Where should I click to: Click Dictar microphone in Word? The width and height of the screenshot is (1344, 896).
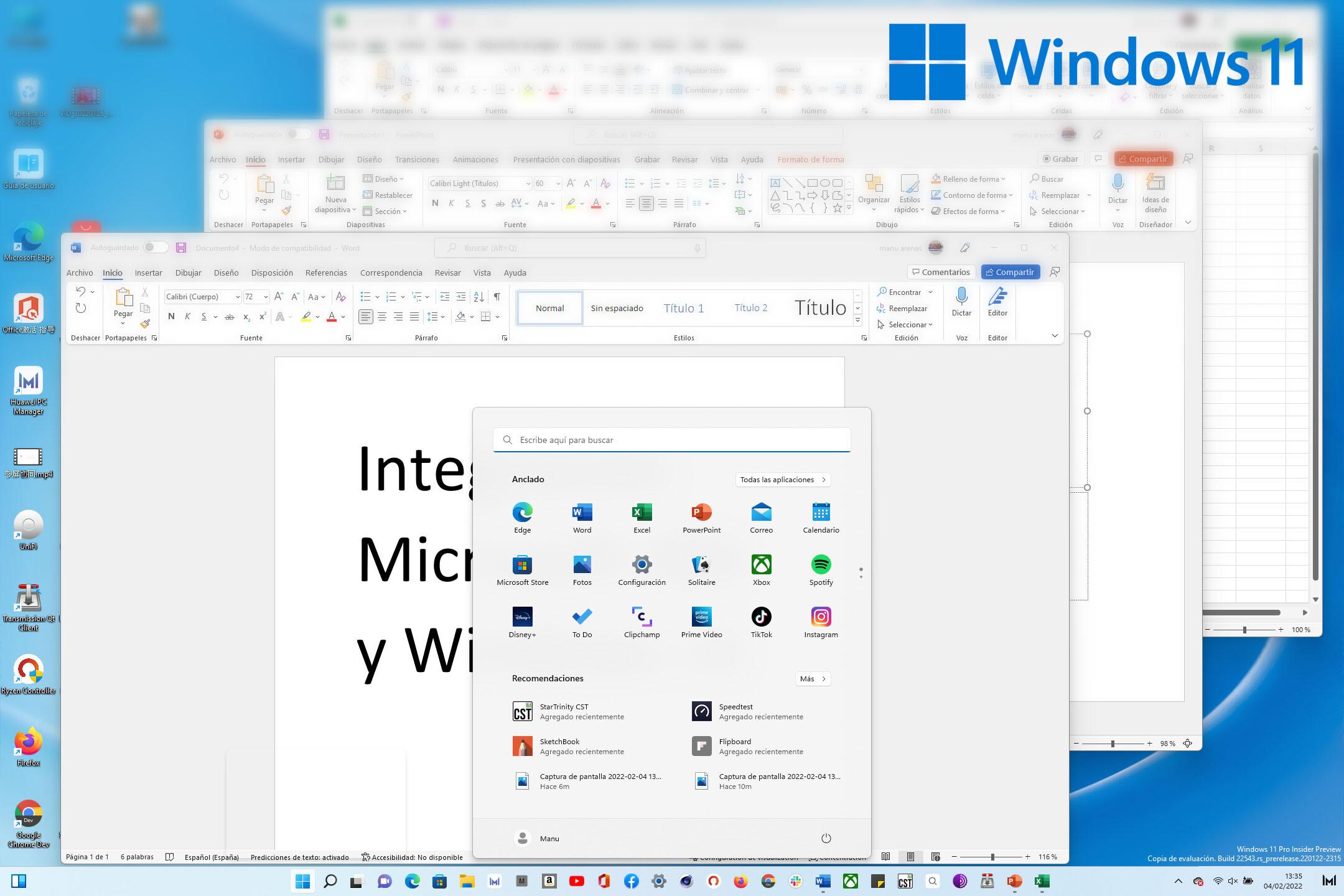(961, 302)
